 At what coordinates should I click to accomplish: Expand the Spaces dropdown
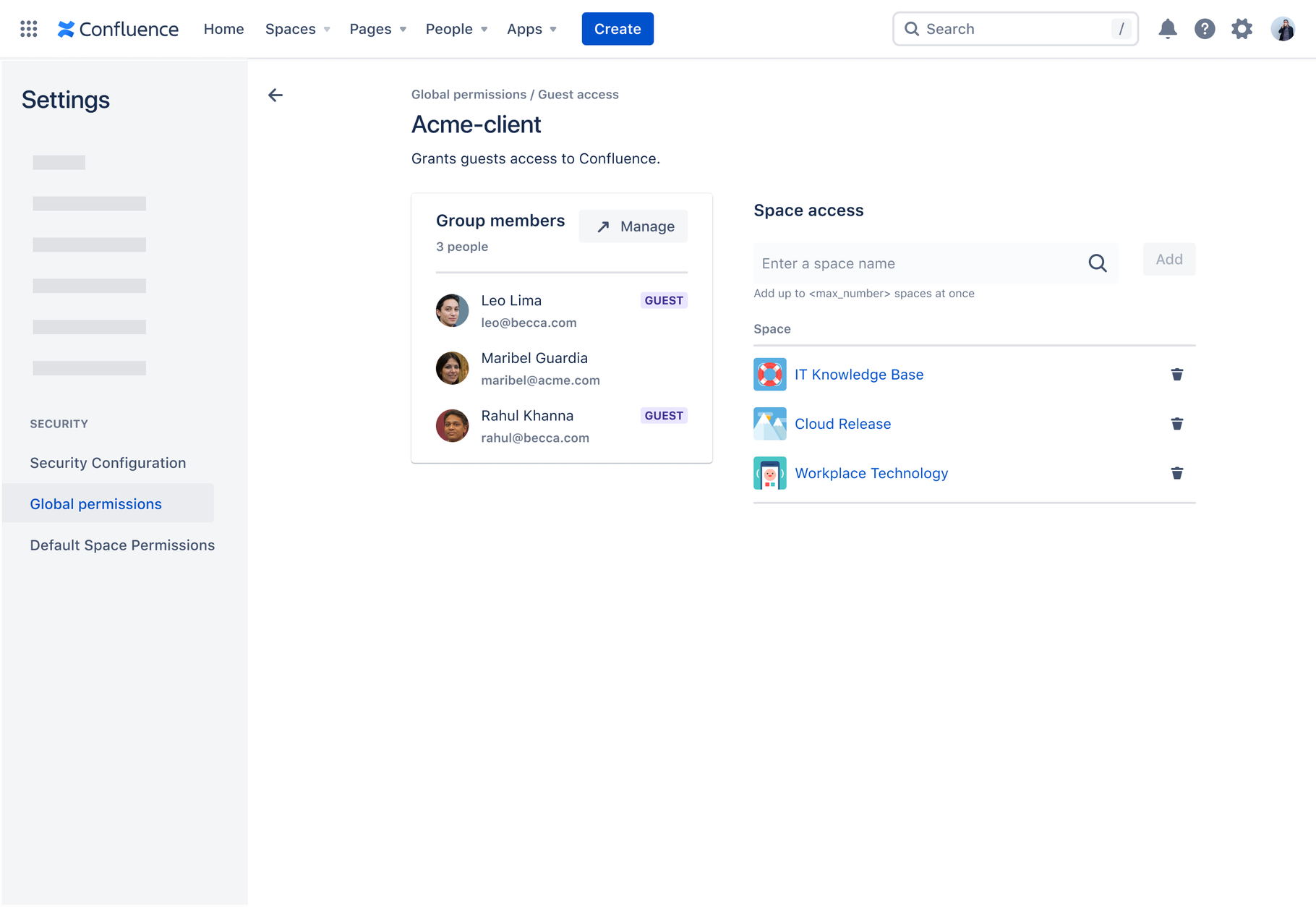point(296,29)
